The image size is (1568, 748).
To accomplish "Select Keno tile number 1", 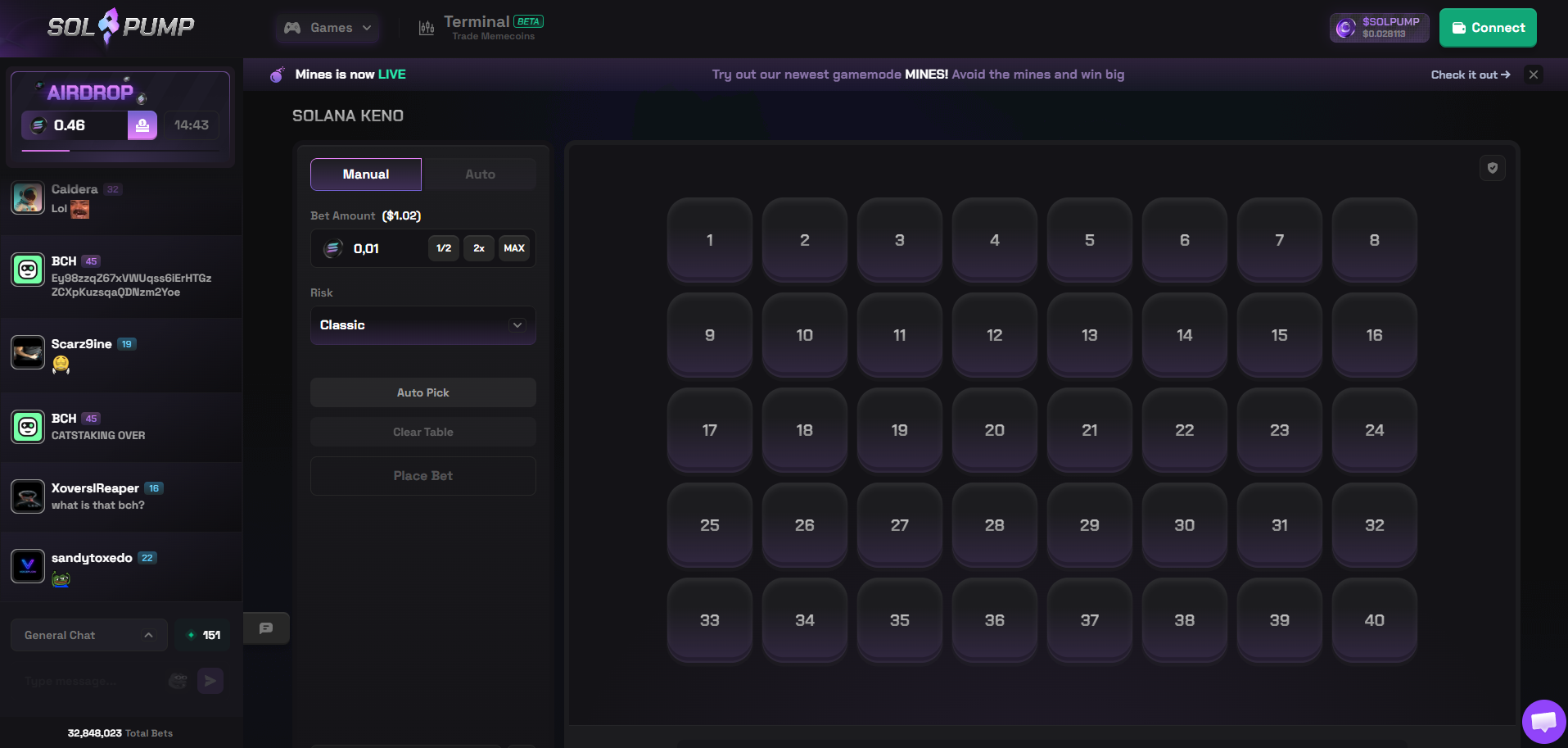I will coord(710,240).
